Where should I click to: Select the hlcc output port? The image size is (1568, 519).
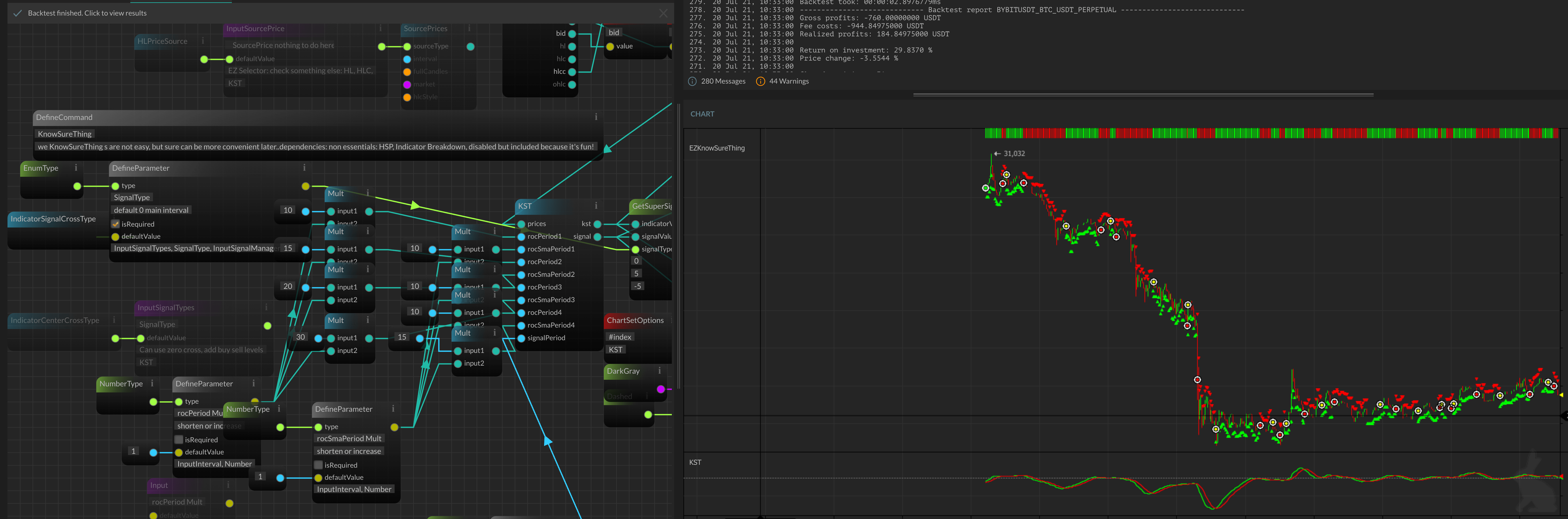click(572, 72)
